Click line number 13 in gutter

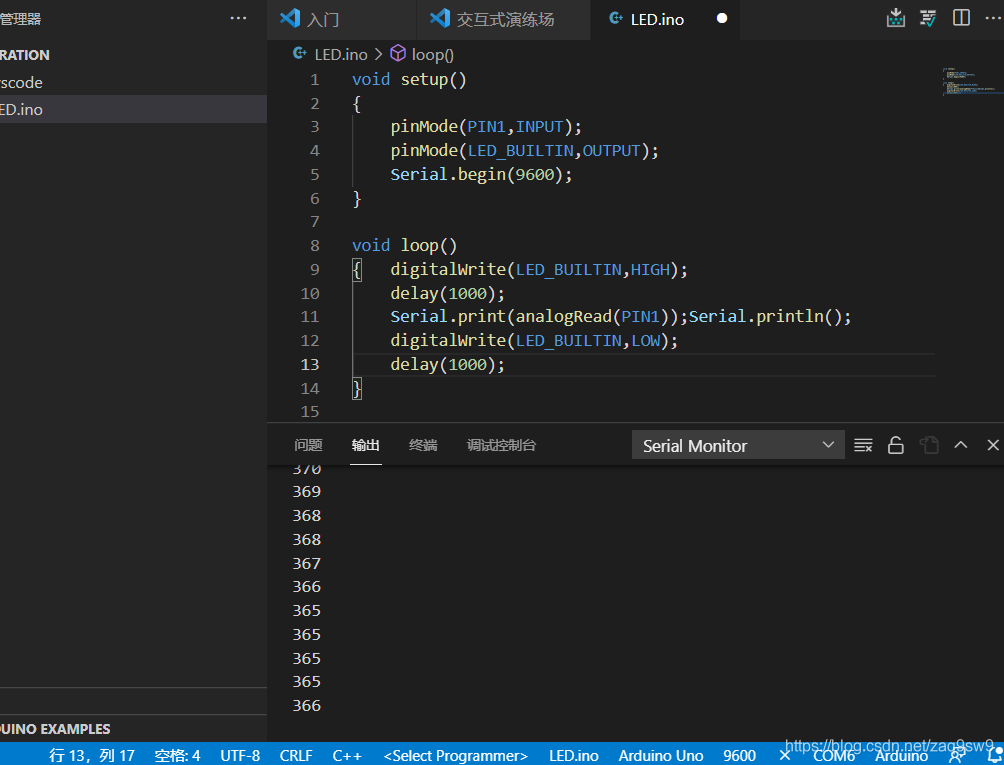(x=310, y=364)
